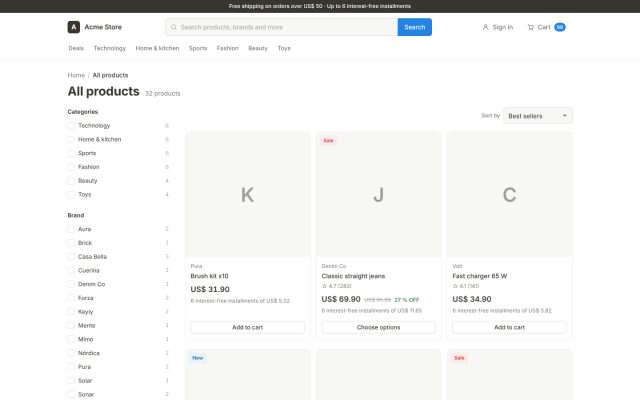Open the Classic straight jeans J thumbnail
The width and height of the screenshot is (640, 400).
click(378, 195)
